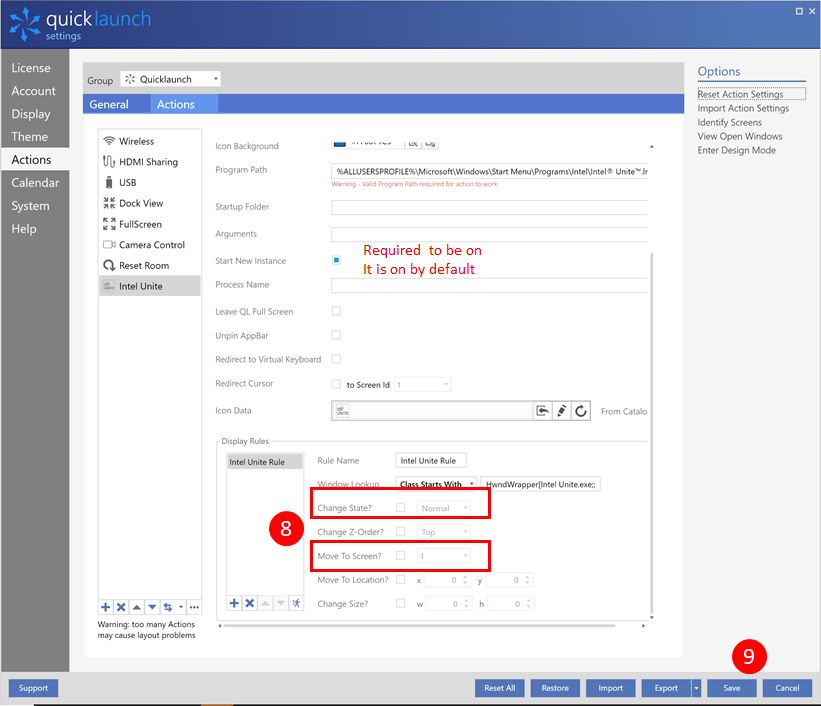Delete selected action with X icon
821x706 pixels.
pos(121,607)
